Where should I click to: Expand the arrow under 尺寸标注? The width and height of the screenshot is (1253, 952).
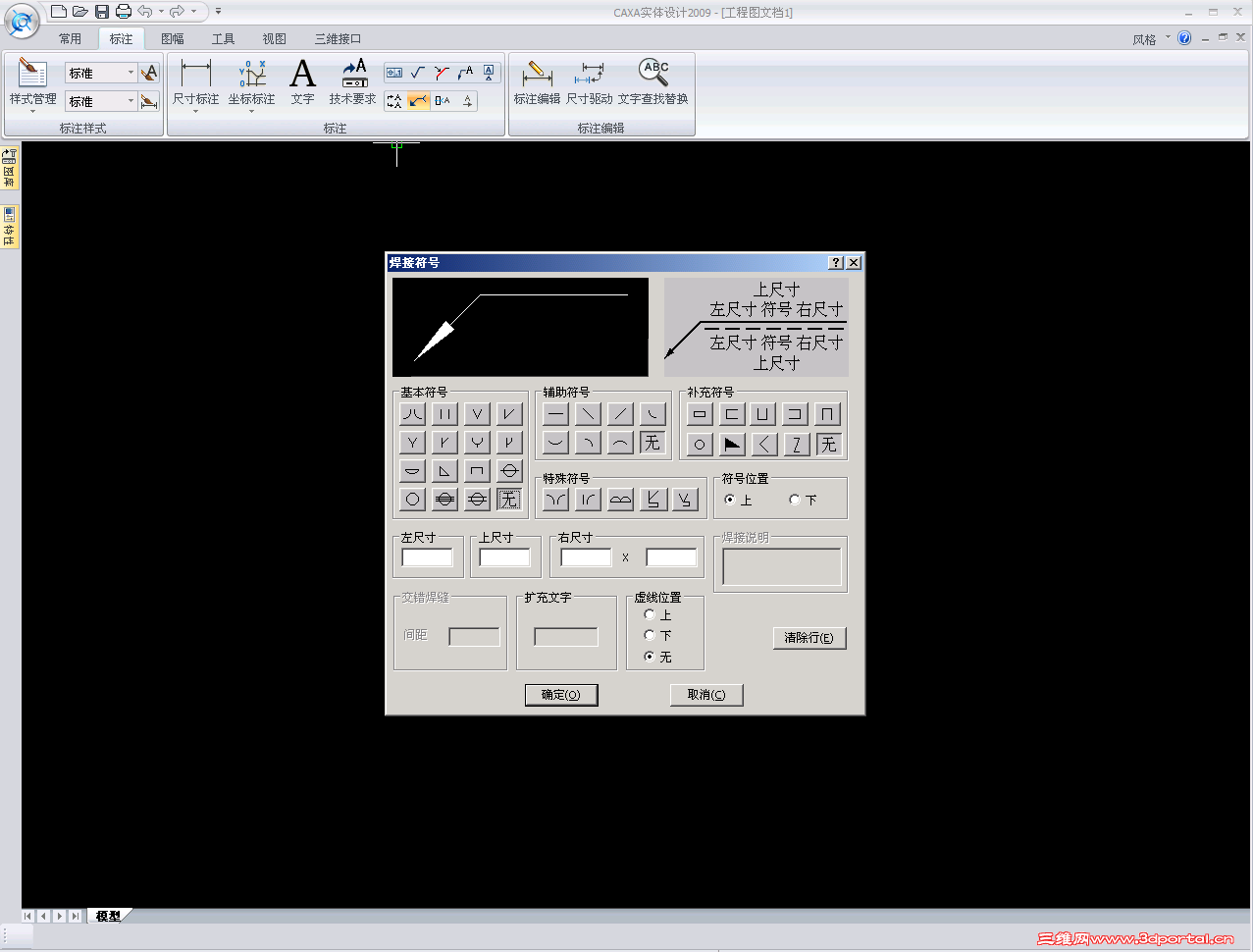(195, 111)
